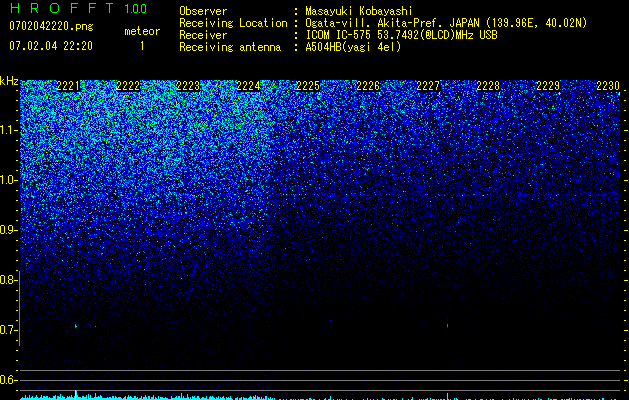Click time marker 2221
Screen dimensions: 629x400
click(68, 86)
